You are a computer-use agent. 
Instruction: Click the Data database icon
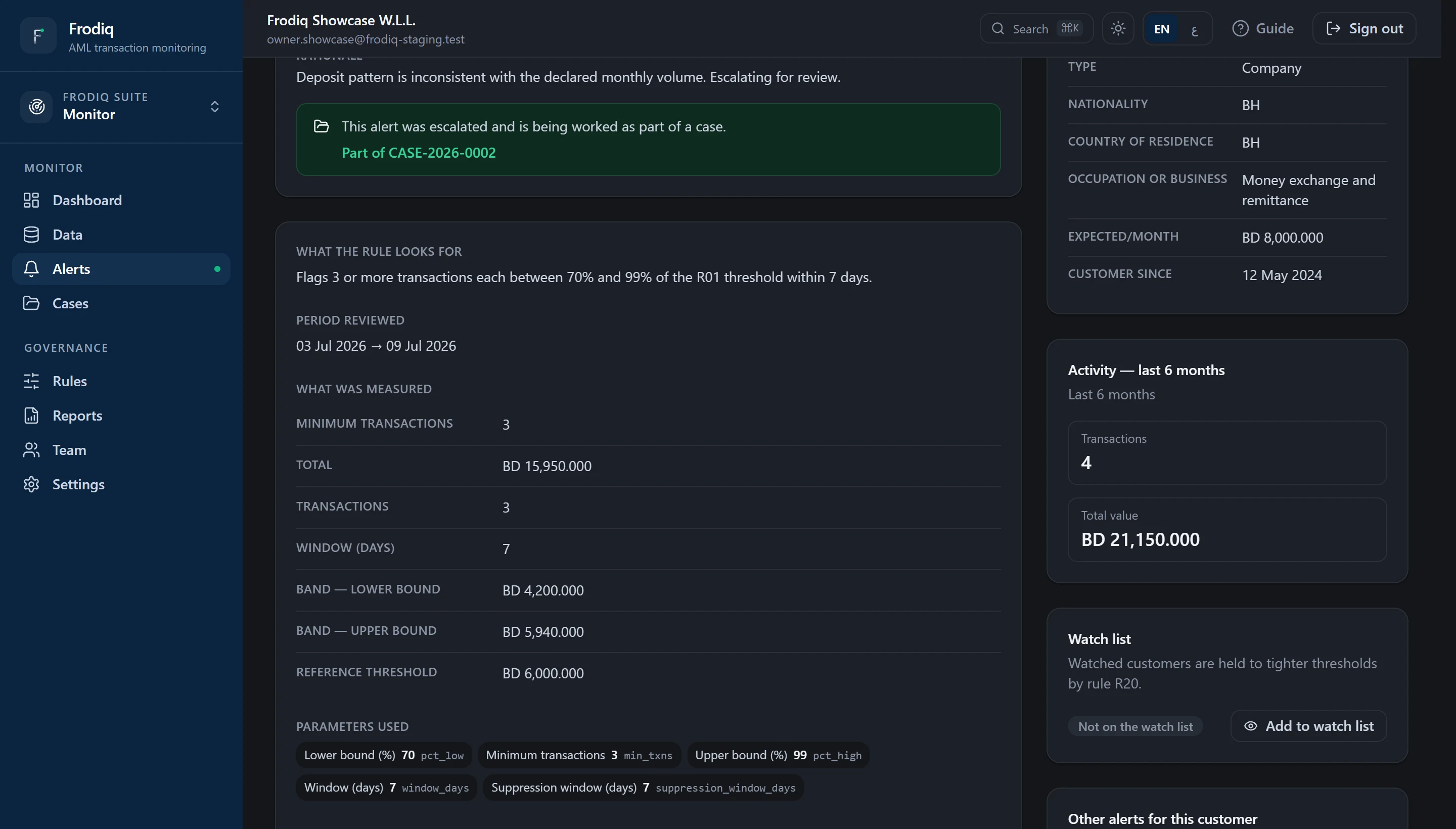pos(31,235)
